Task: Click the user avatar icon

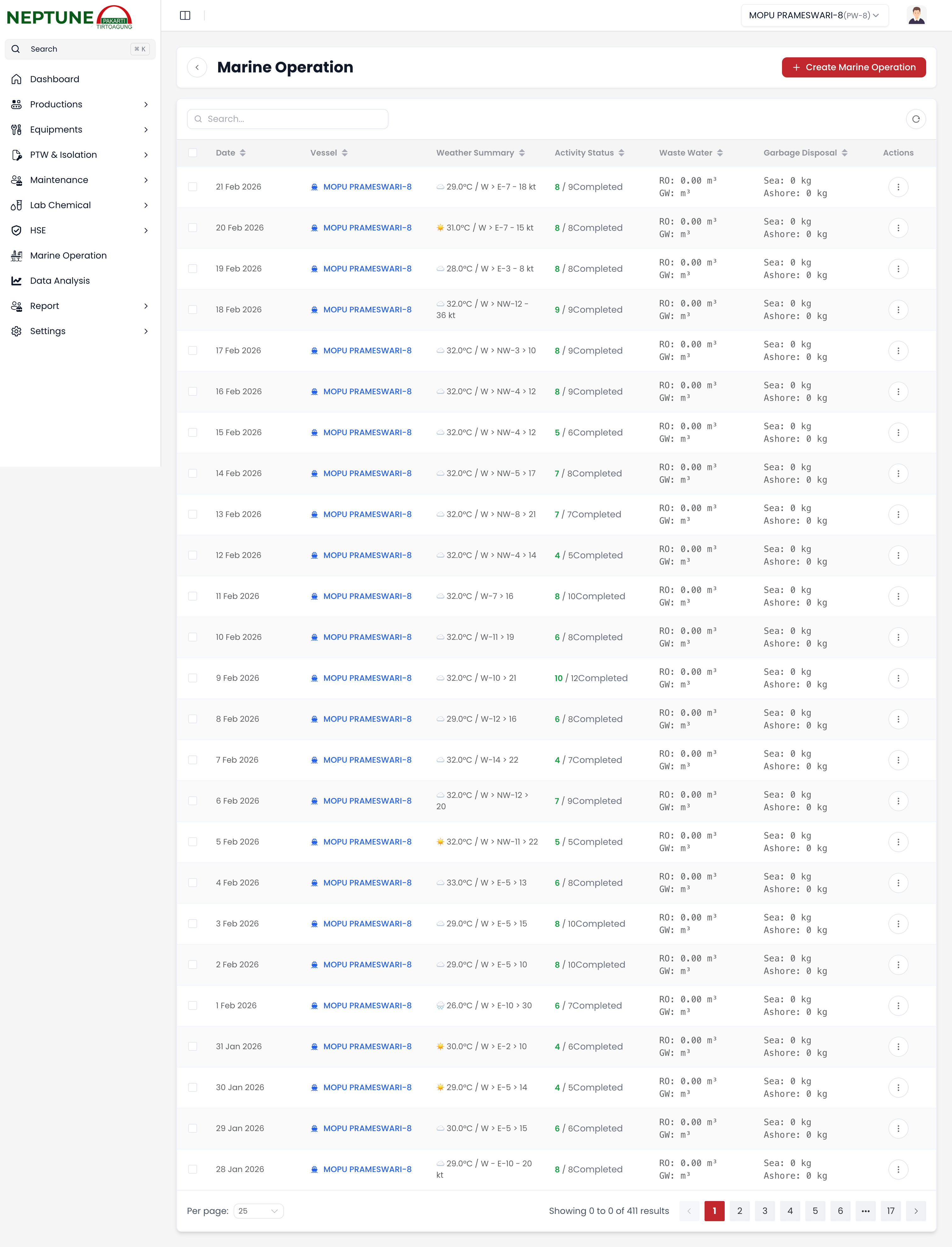Action: 916,15
